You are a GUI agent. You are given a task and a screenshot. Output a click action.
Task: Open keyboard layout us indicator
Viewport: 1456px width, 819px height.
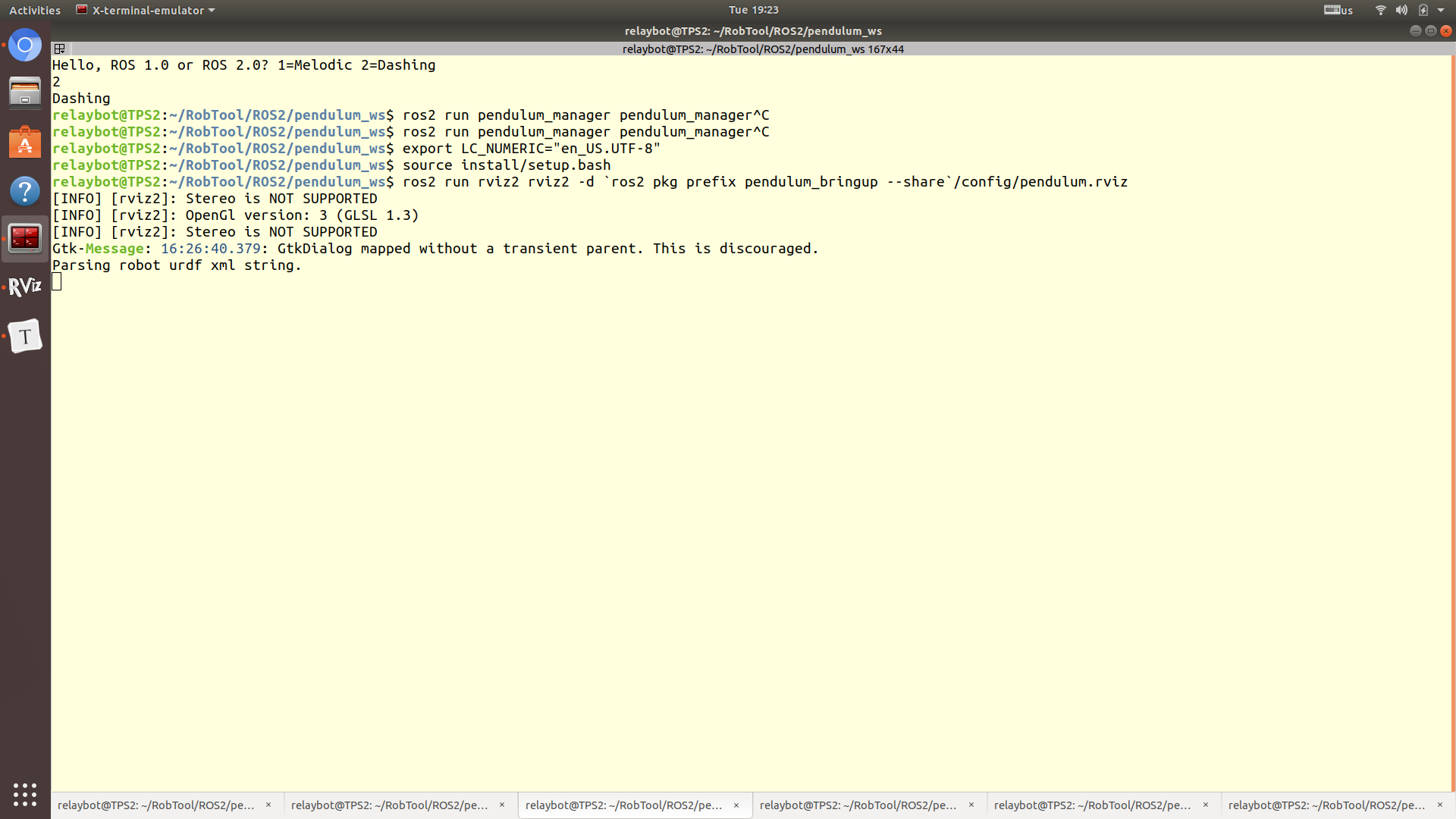1338,10
